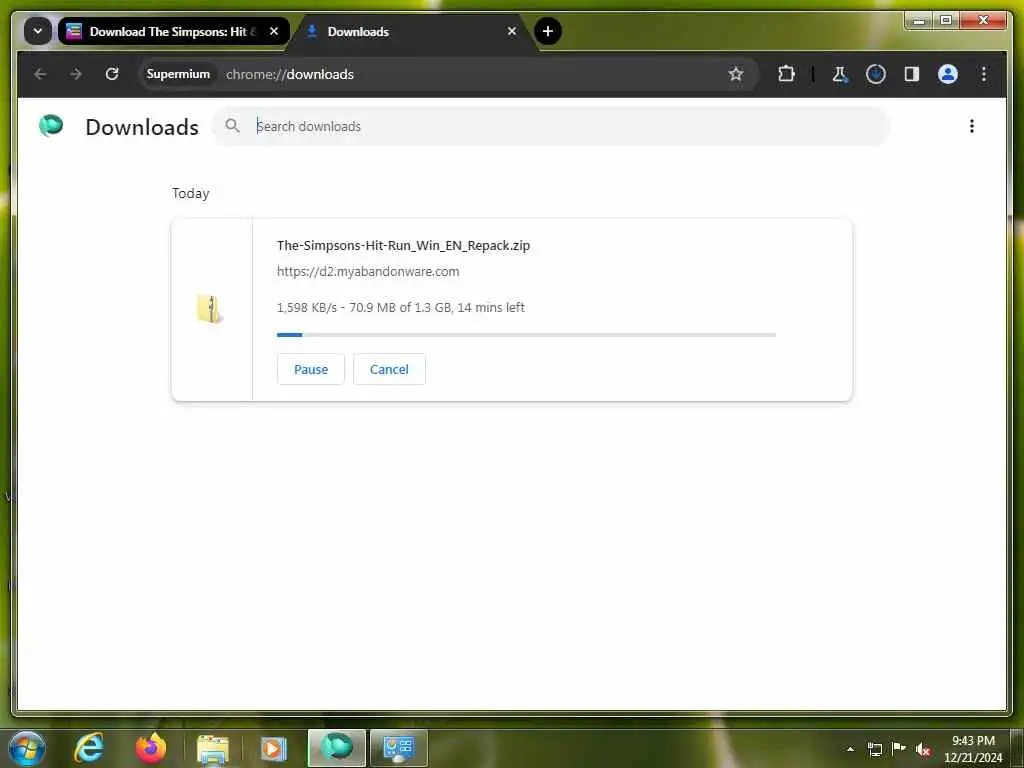Pause the Simpsons zip download
1024x768 pixels.
click(x=311, y=369)
